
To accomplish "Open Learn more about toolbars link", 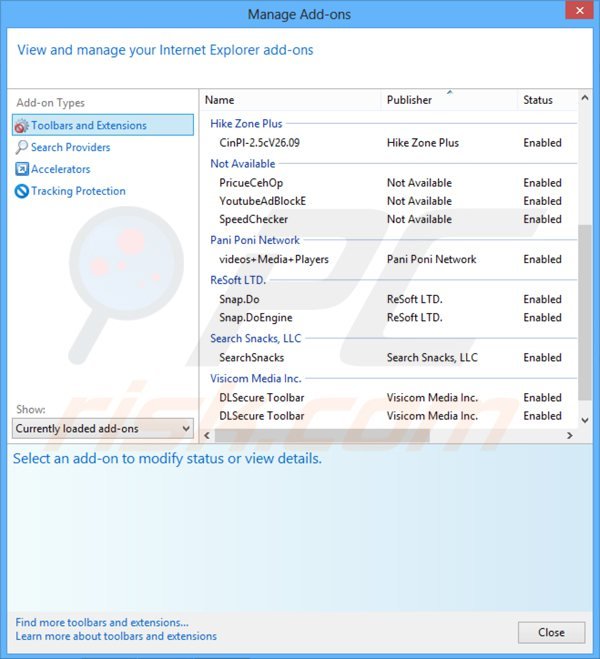I will (x=116, y=636).
